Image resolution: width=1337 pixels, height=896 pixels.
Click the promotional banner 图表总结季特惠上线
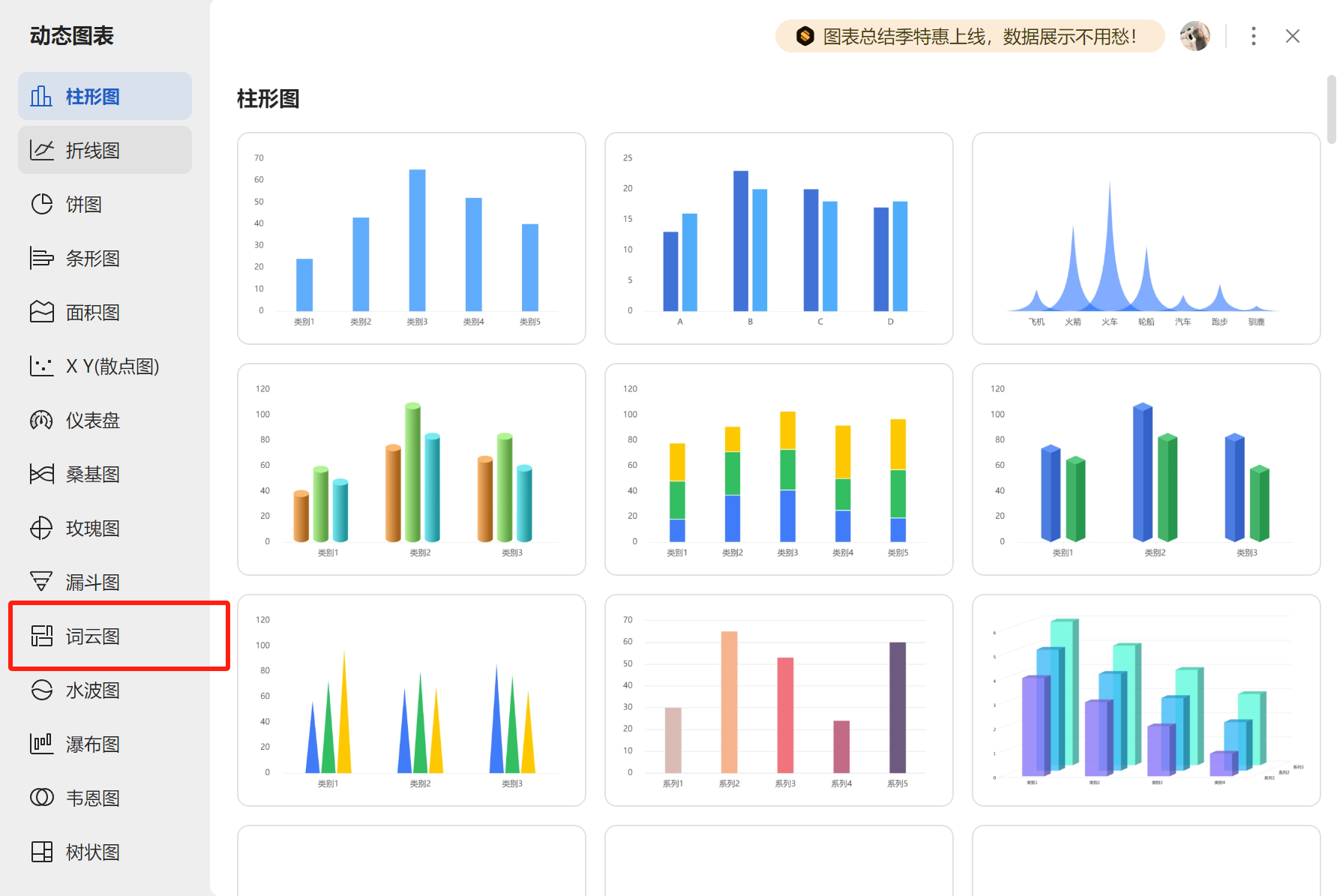(970, 36)
